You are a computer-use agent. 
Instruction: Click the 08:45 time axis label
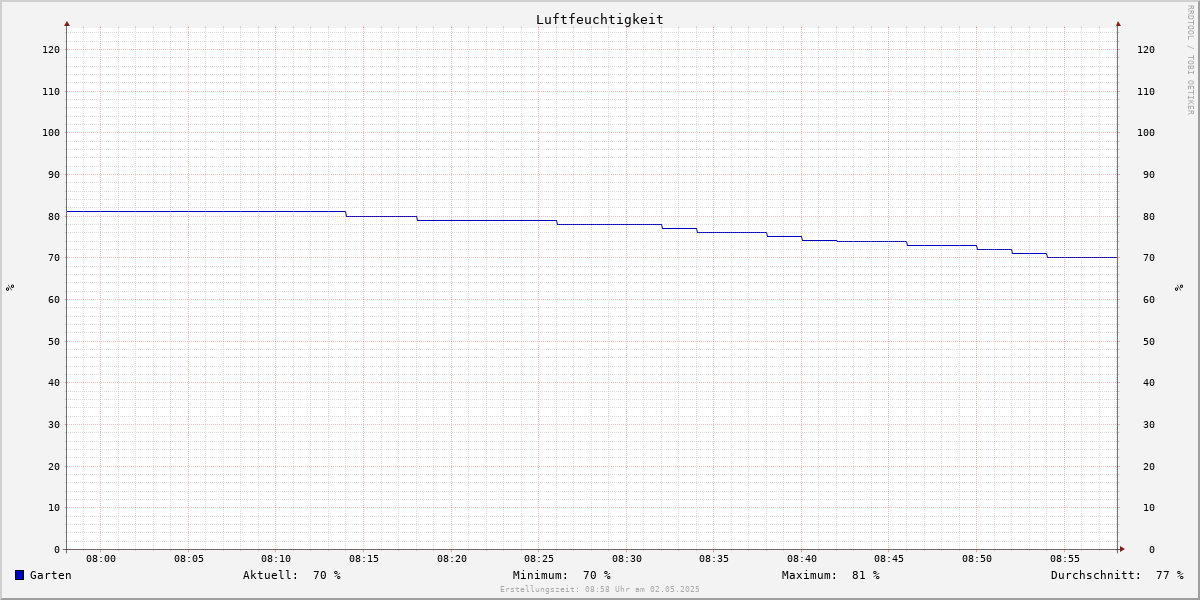[889, 559]
